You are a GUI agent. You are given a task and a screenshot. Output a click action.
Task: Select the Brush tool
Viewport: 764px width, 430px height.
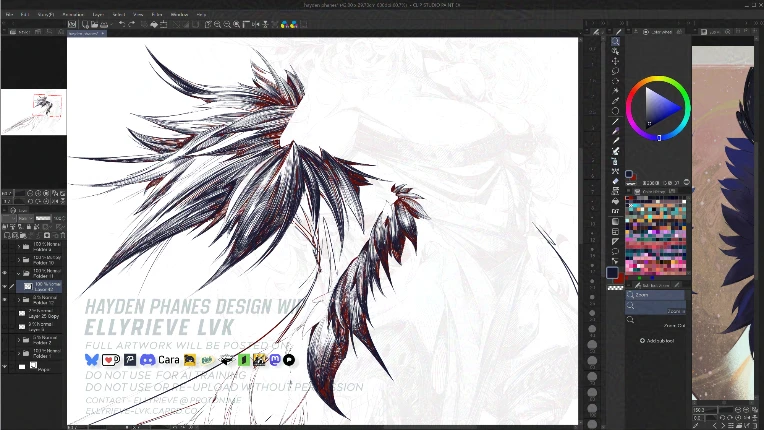[615, 141]
